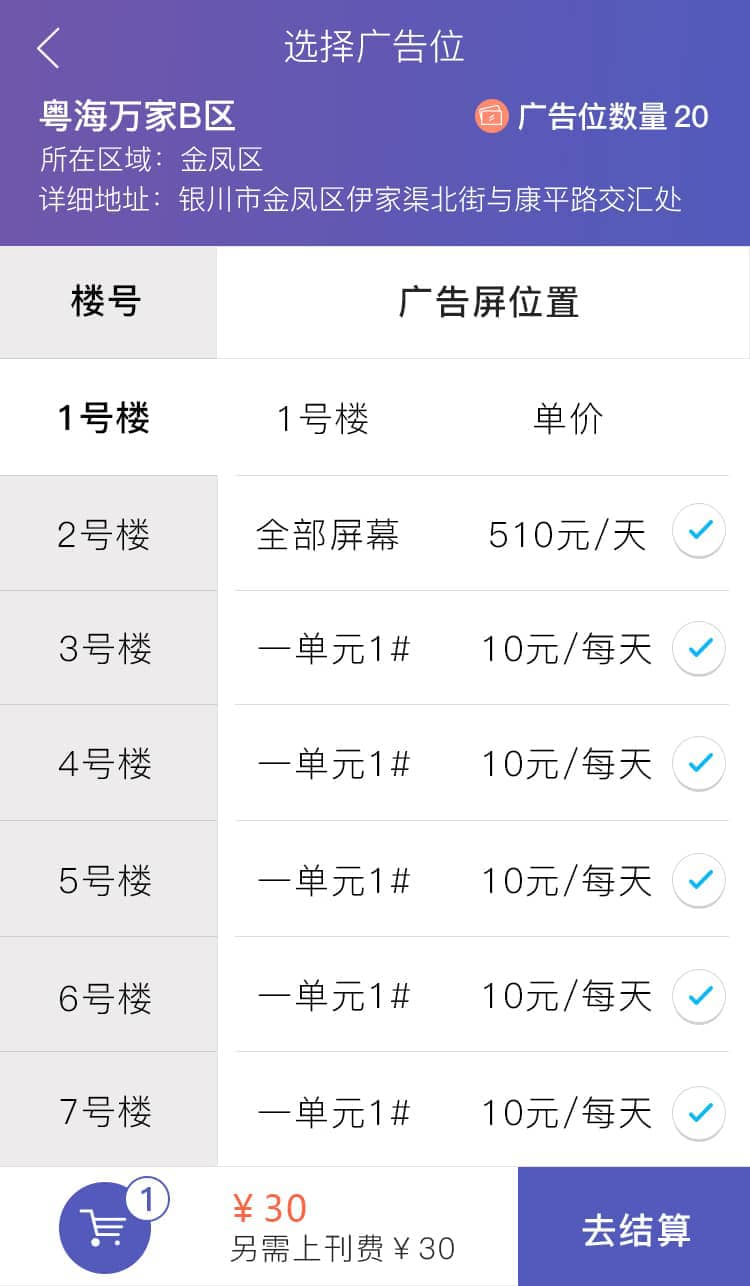Tap the 粤海万家B区 community title

[138, 116]
